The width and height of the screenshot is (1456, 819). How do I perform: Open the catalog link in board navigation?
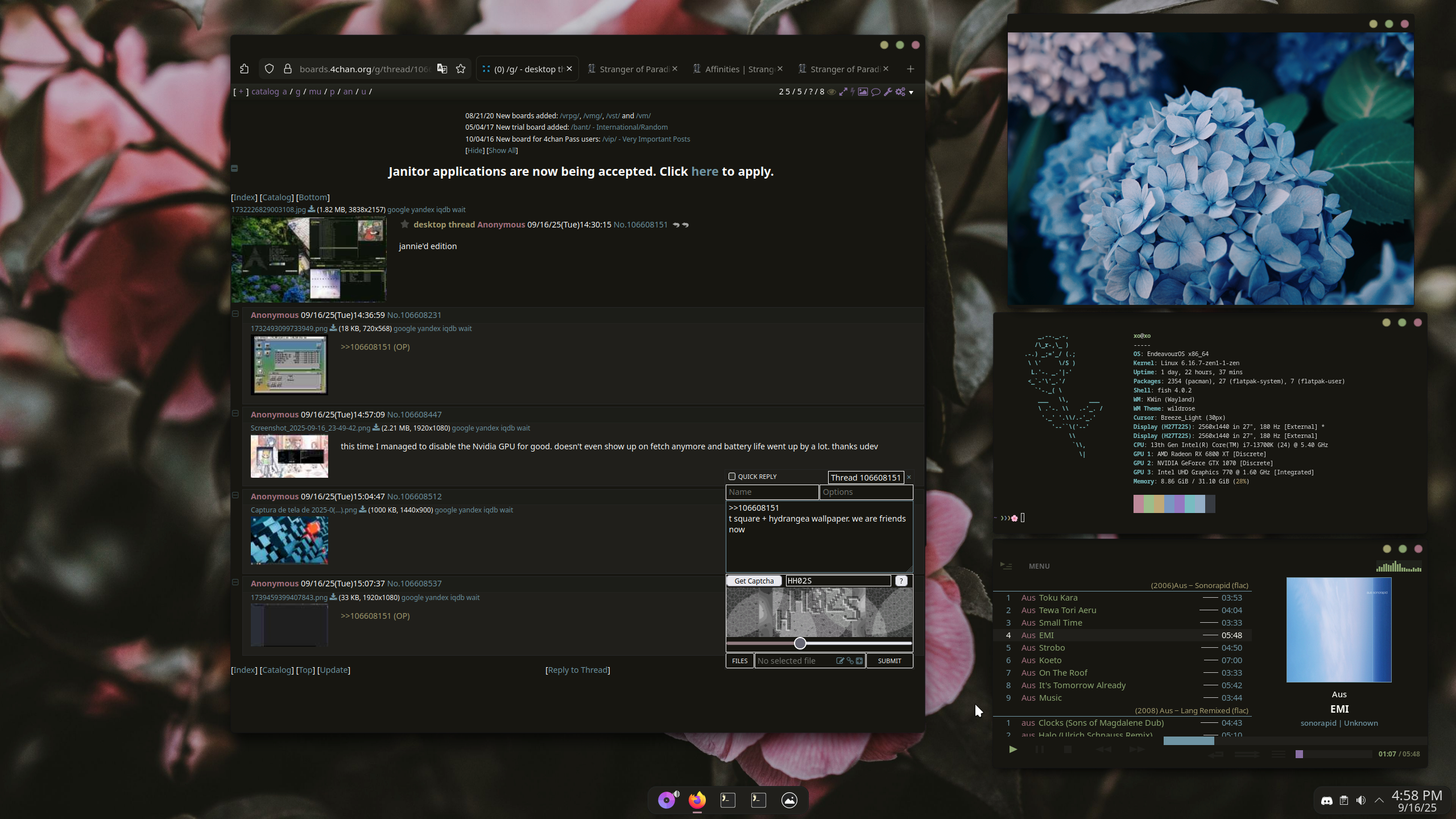265,92
